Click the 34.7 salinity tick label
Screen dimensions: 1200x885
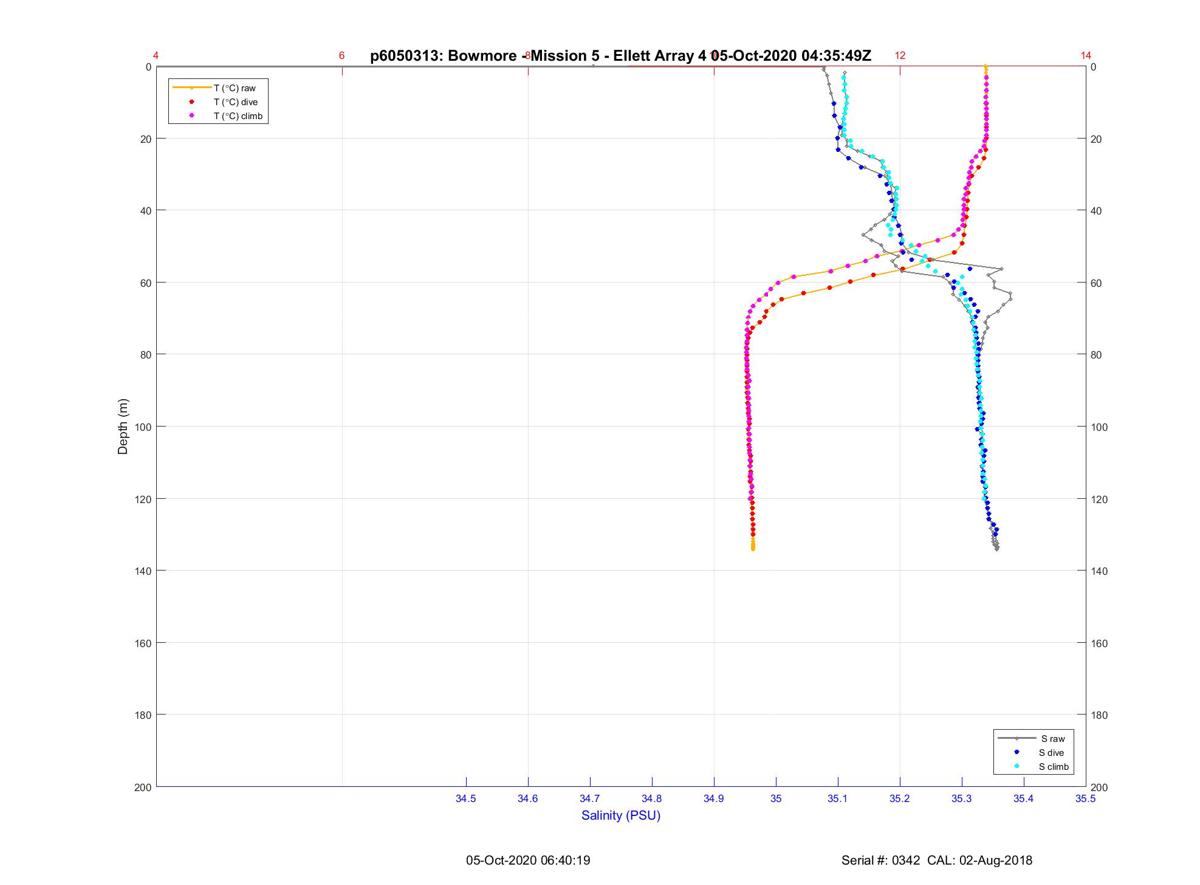[x=590, y=798]
